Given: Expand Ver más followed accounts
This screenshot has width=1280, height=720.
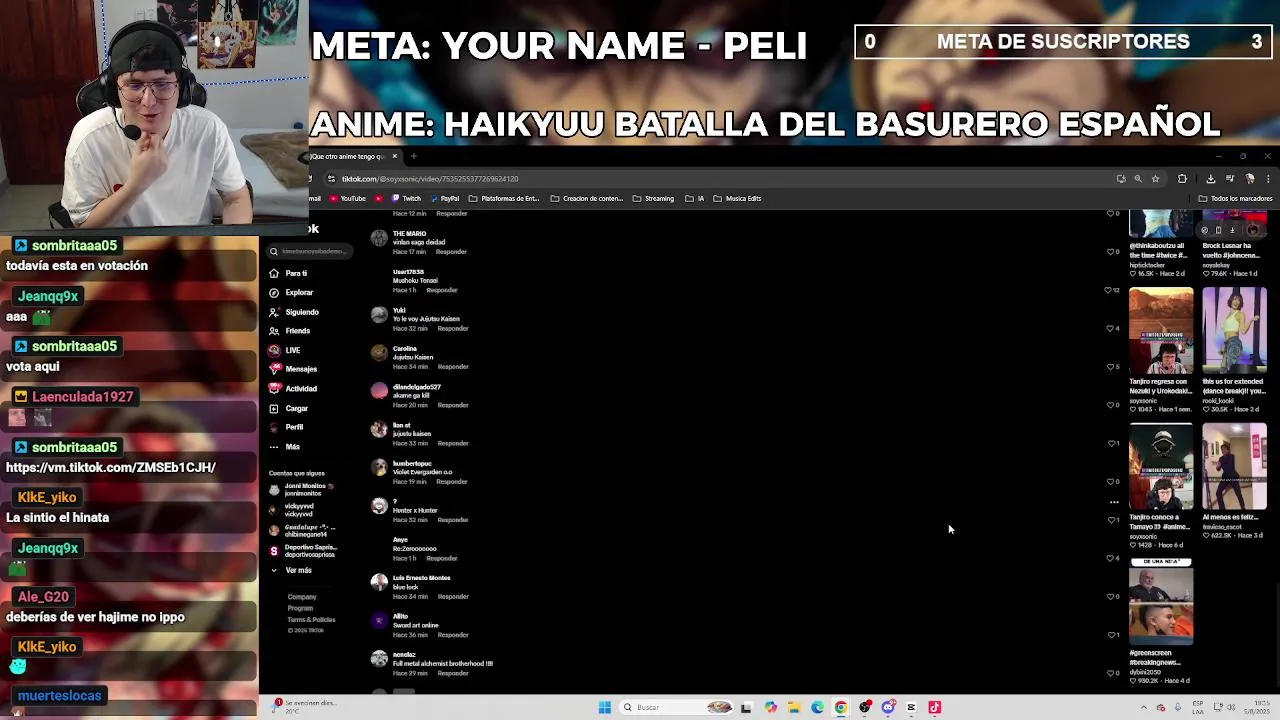Looking at the screenshot, I should click(291, 570).
